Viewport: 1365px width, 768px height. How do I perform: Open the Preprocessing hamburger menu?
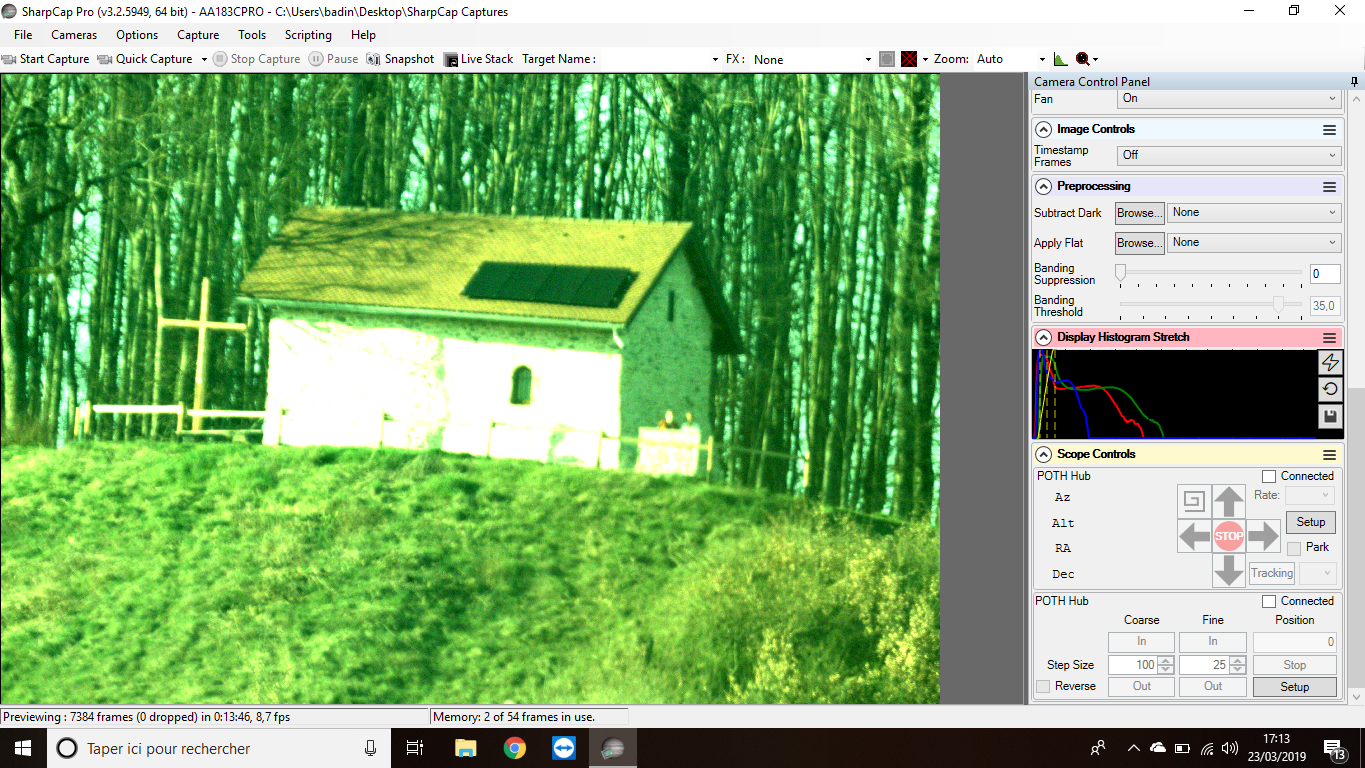pos(1329,187)
